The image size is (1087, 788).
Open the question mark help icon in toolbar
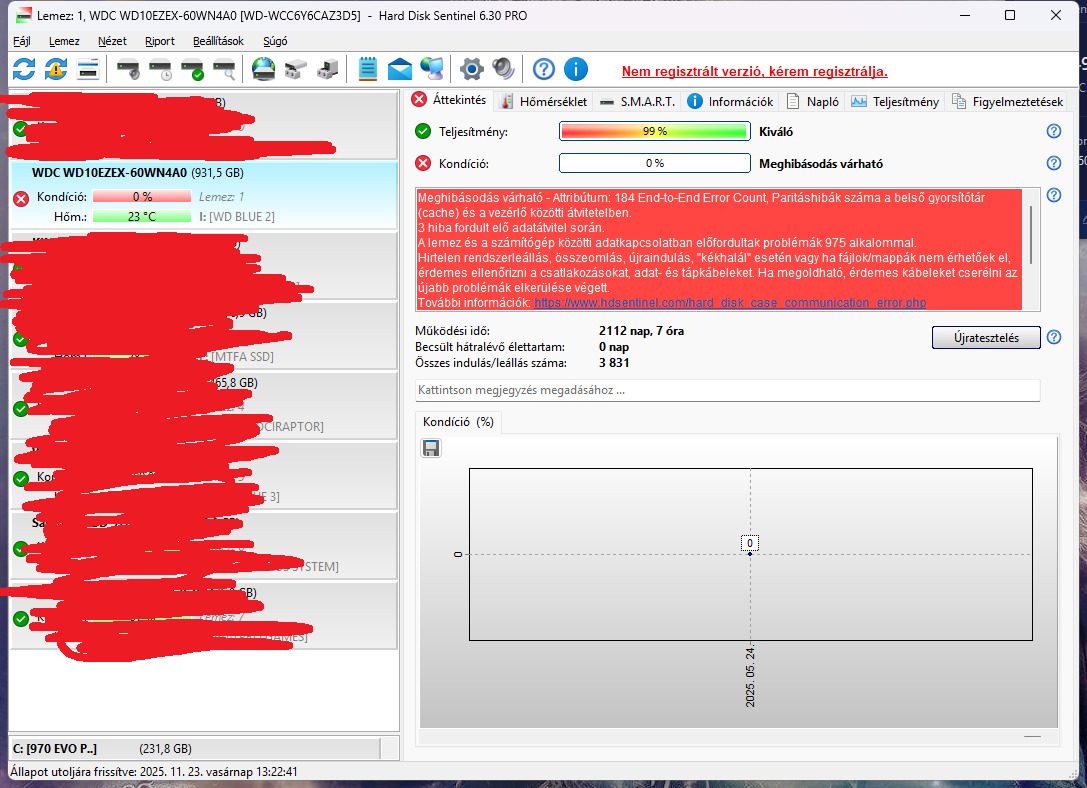coord(544,69)
